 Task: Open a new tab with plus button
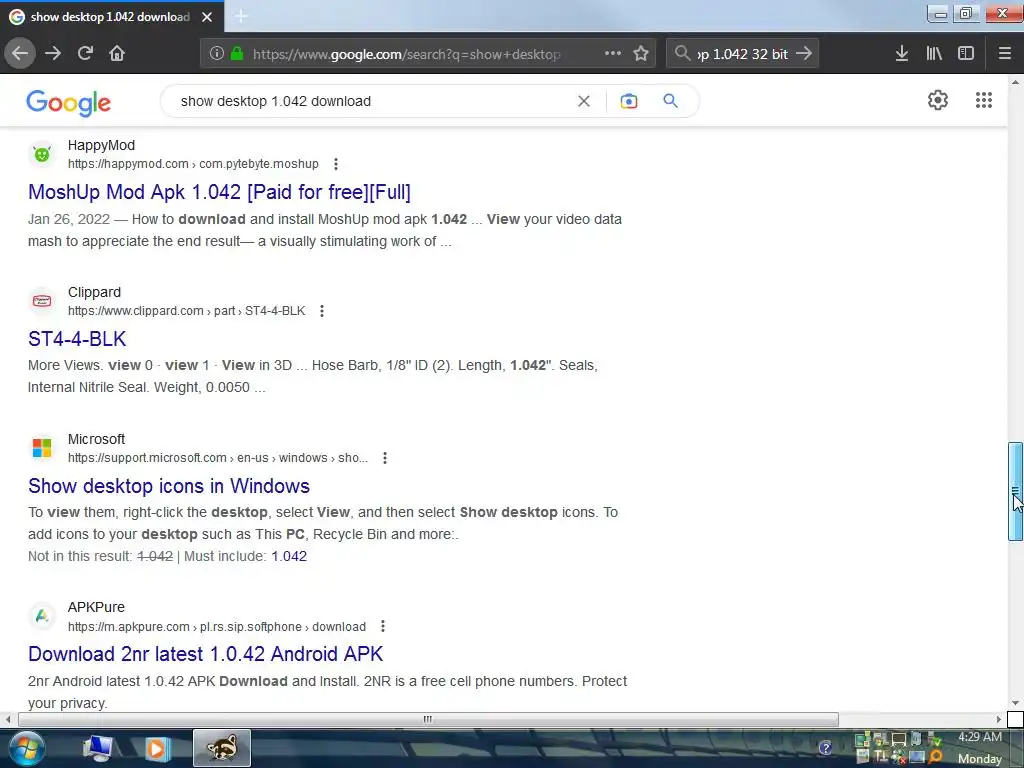click(241, 16)
